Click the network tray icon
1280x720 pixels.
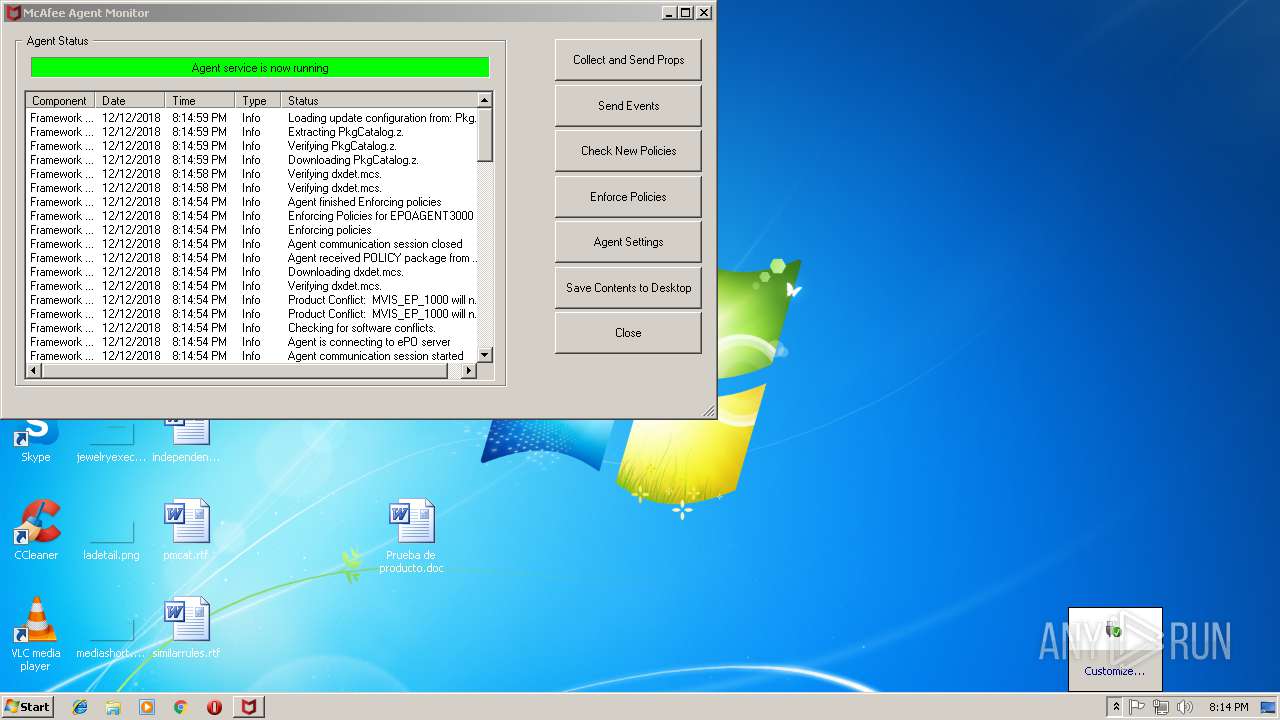tap(1161, 707)
